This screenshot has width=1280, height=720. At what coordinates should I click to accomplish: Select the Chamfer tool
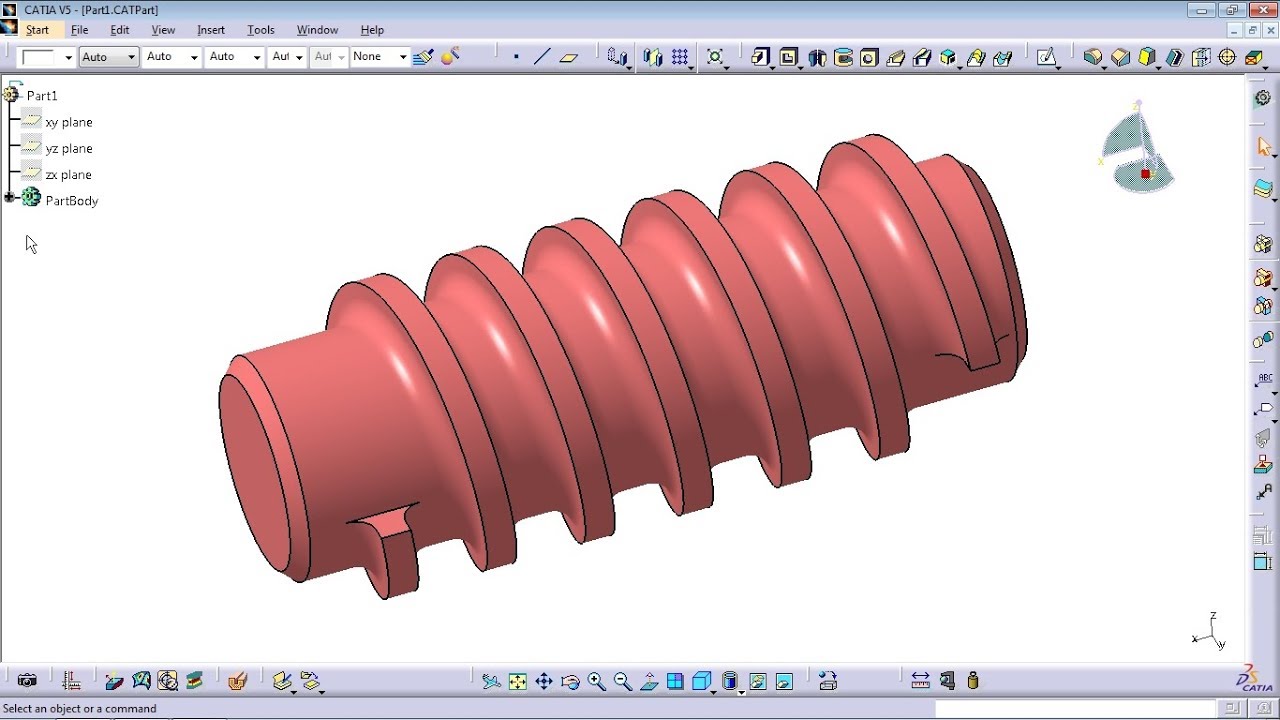coord(1120,57)
